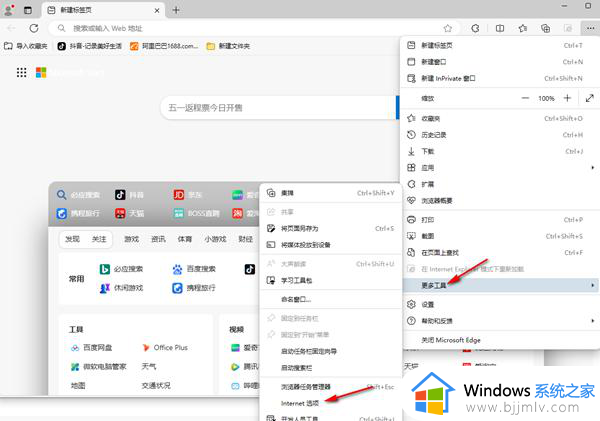
Task: Choose 新建 InPrivate 窗口
Action: coord(499,78)
